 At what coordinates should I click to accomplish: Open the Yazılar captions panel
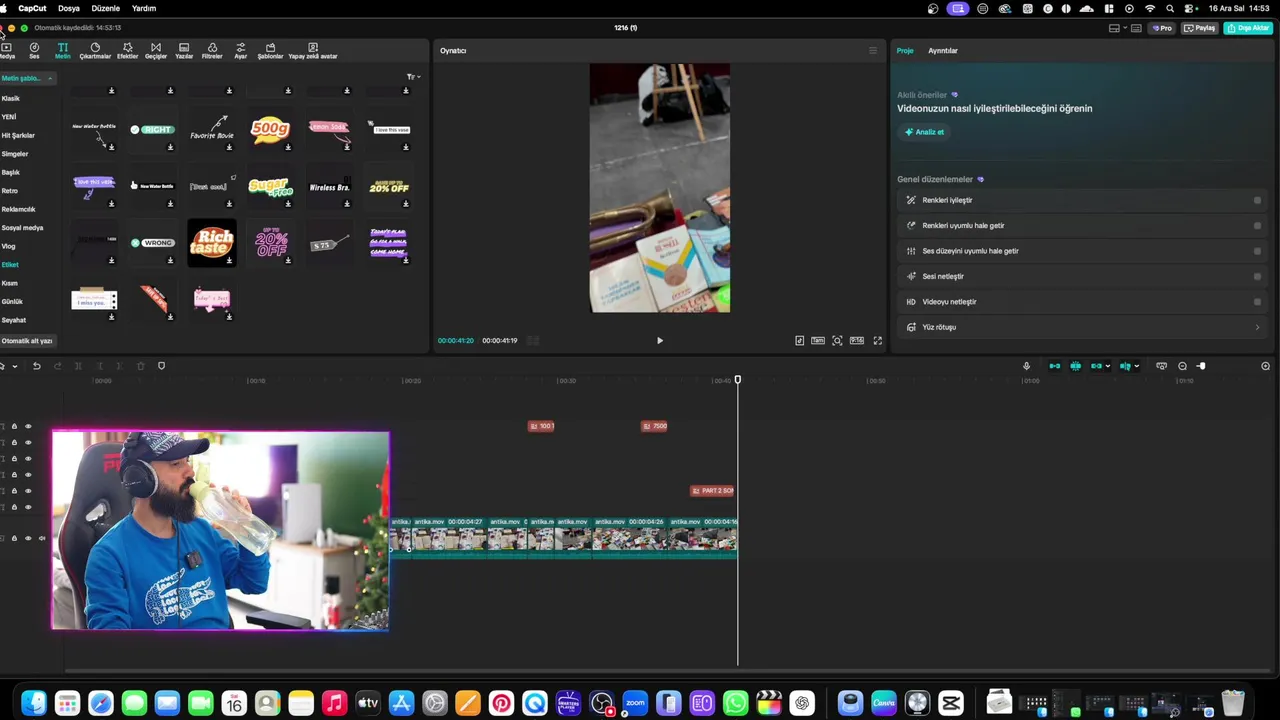point(184,50)
